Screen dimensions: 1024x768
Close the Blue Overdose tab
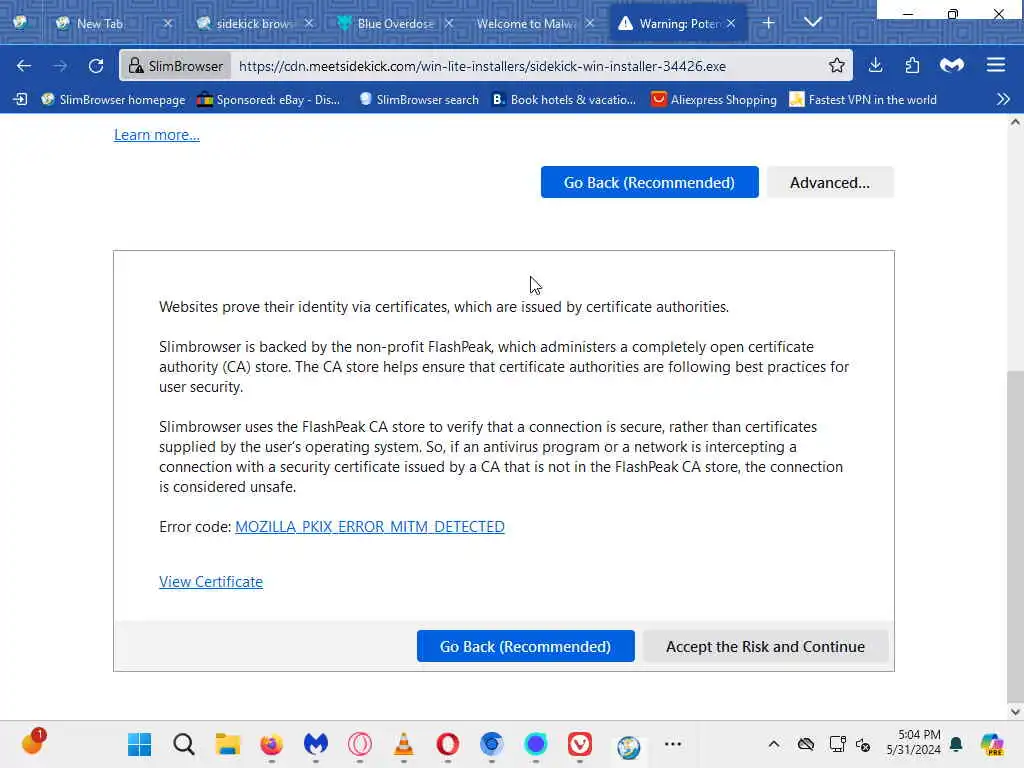tap(449, 24)
